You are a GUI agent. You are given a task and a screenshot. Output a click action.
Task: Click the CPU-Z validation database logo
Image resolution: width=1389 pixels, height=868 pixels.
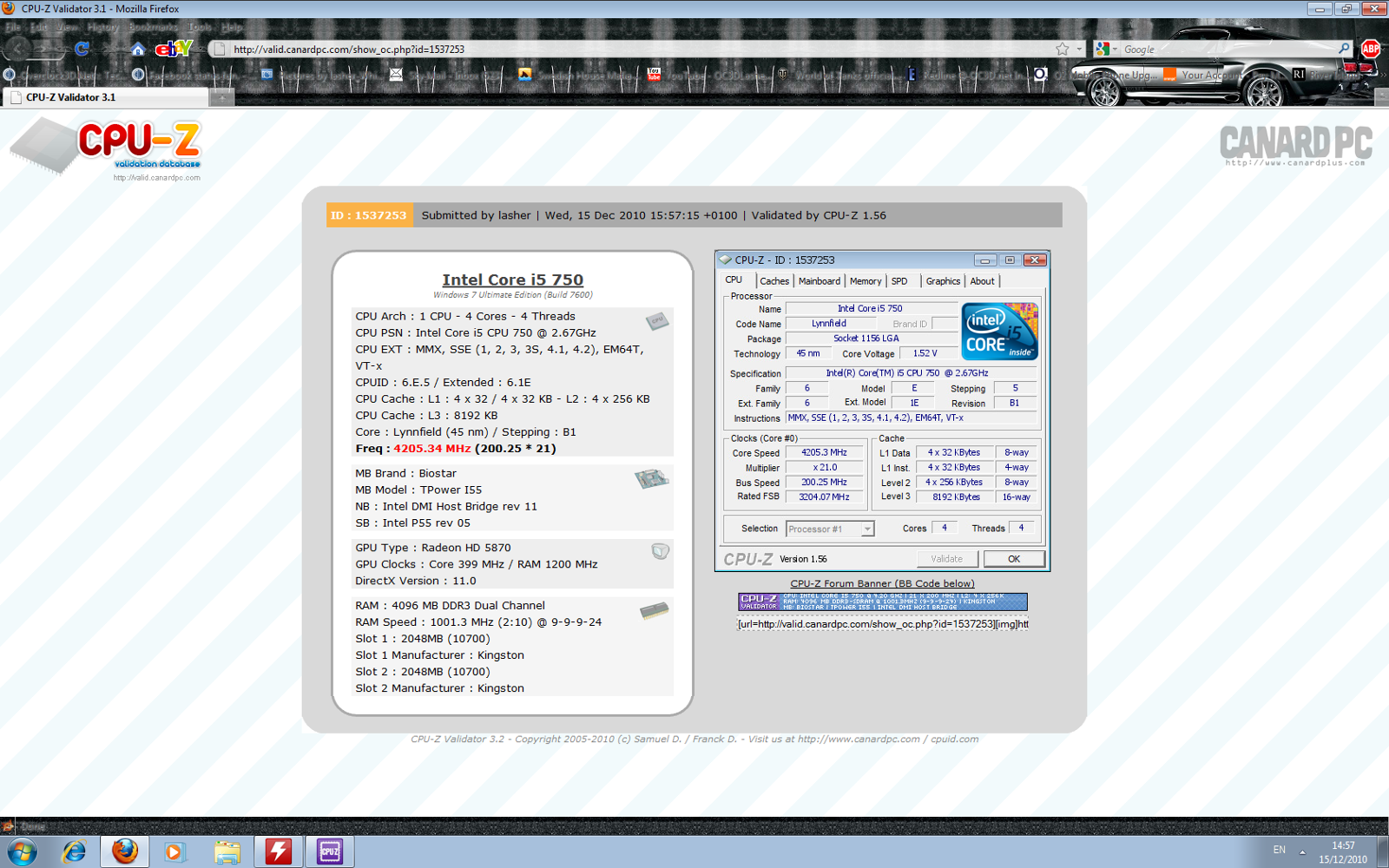(106, 148)
